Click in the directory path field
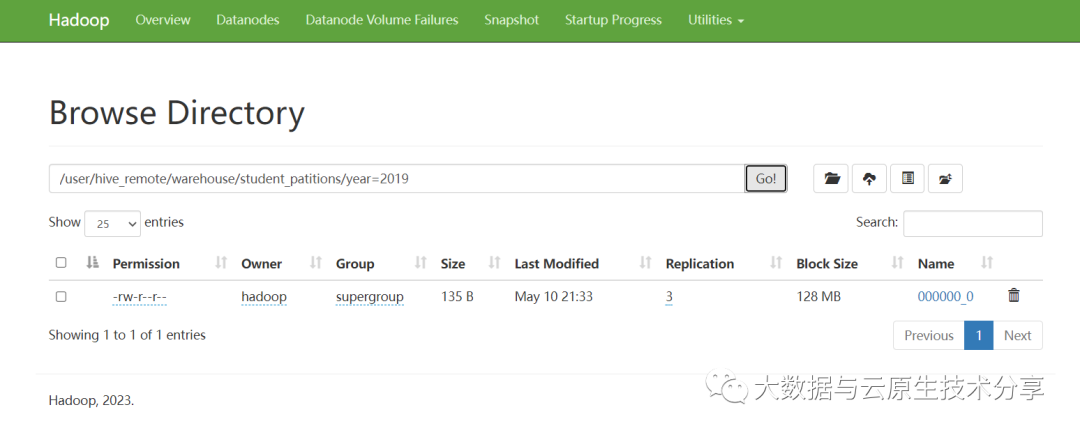Viewport: 1080px width, 435px height. coord(396,179)
